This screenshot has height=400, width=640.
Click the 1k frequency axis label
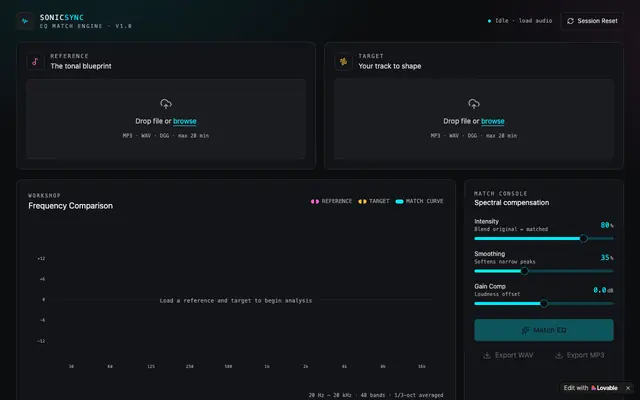pyautogui.click(x=267, y=367)
